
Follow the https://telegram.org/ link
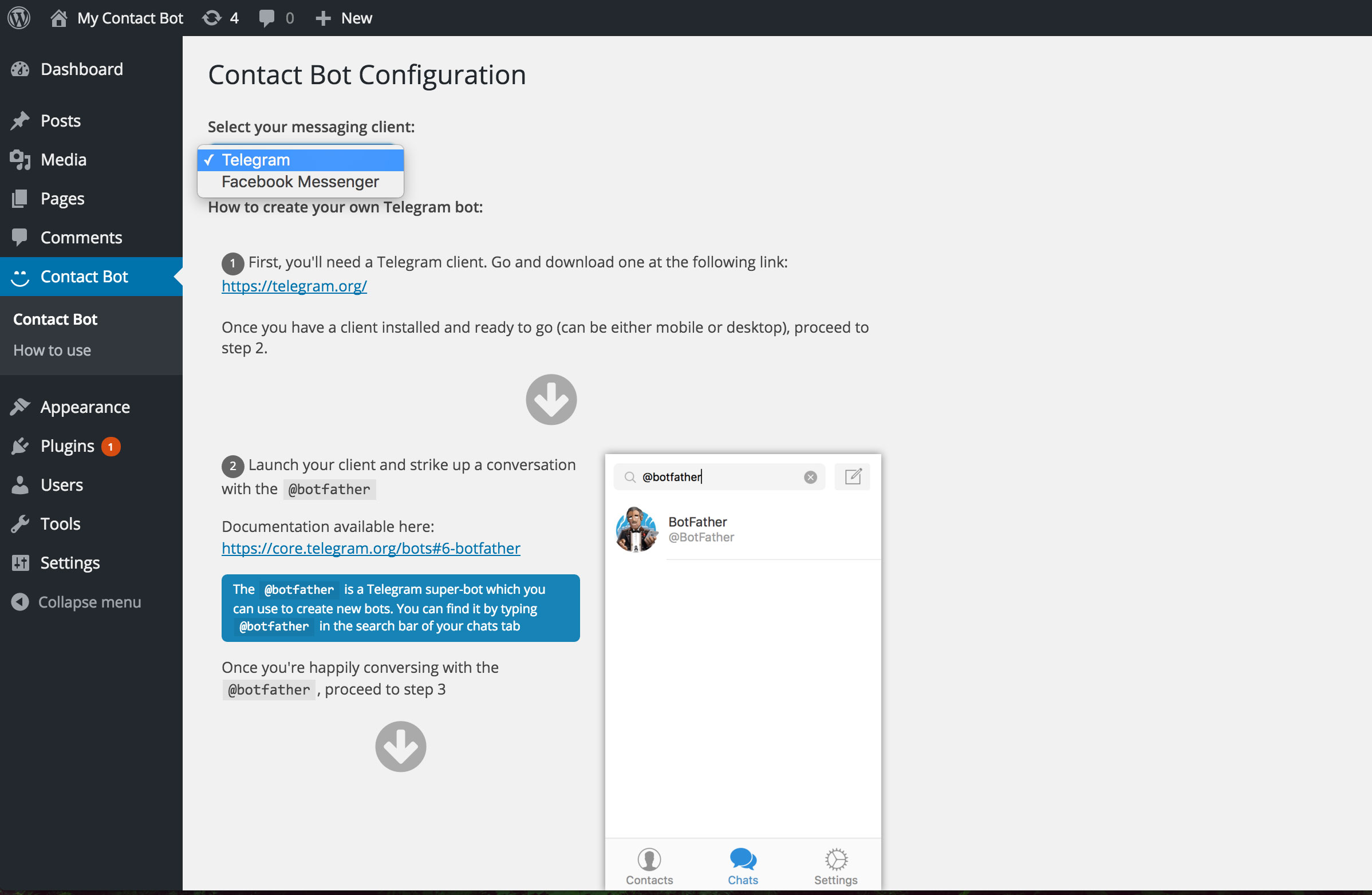294,286
